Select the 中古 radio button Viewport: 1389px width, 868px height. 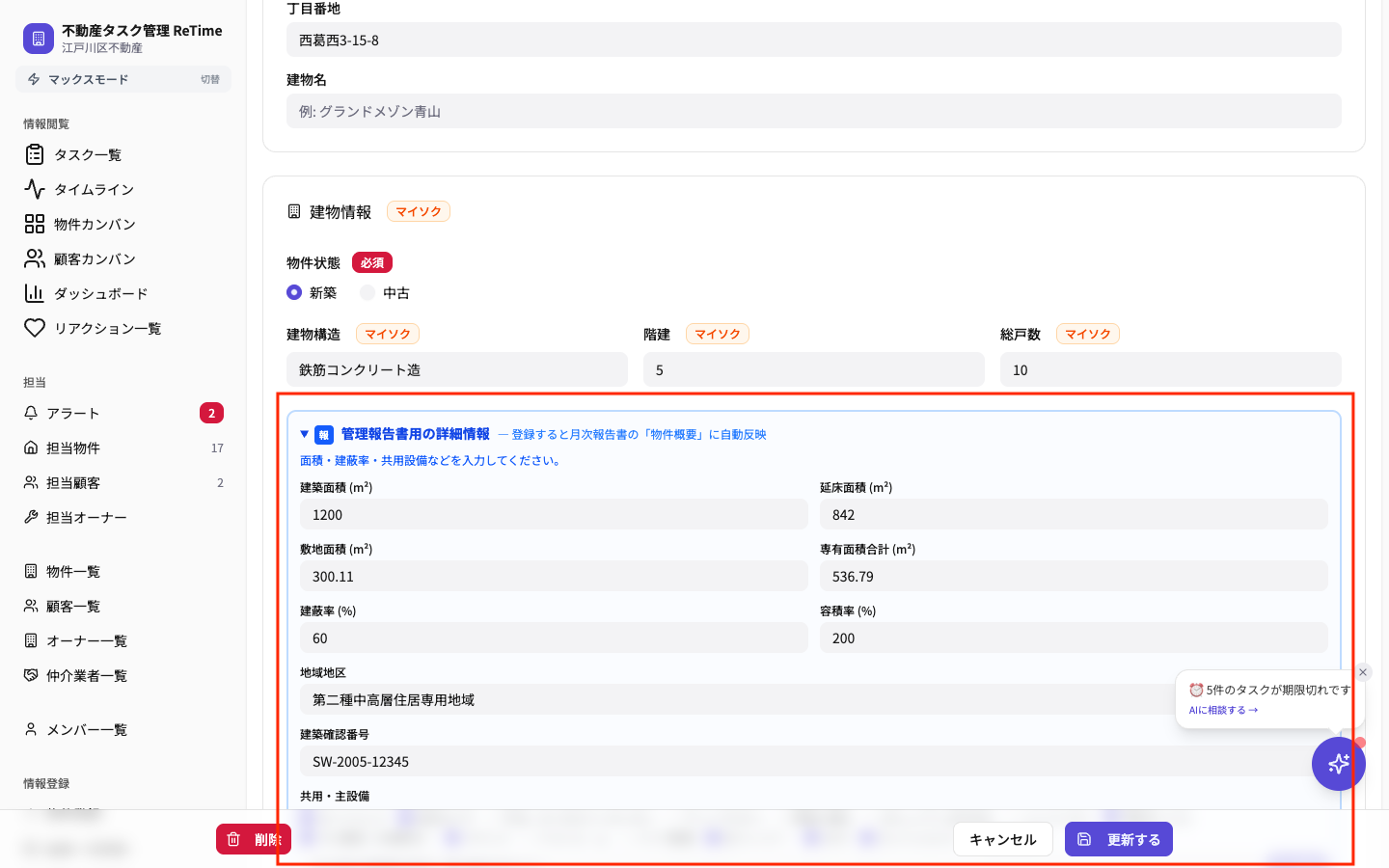[x=368, y=292]
